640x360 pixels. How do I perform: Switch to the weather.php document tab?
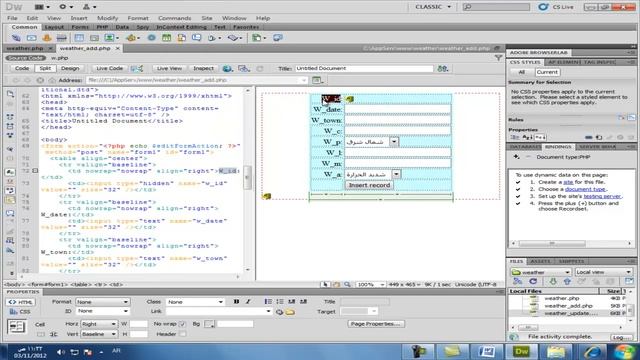pos(25,48)
